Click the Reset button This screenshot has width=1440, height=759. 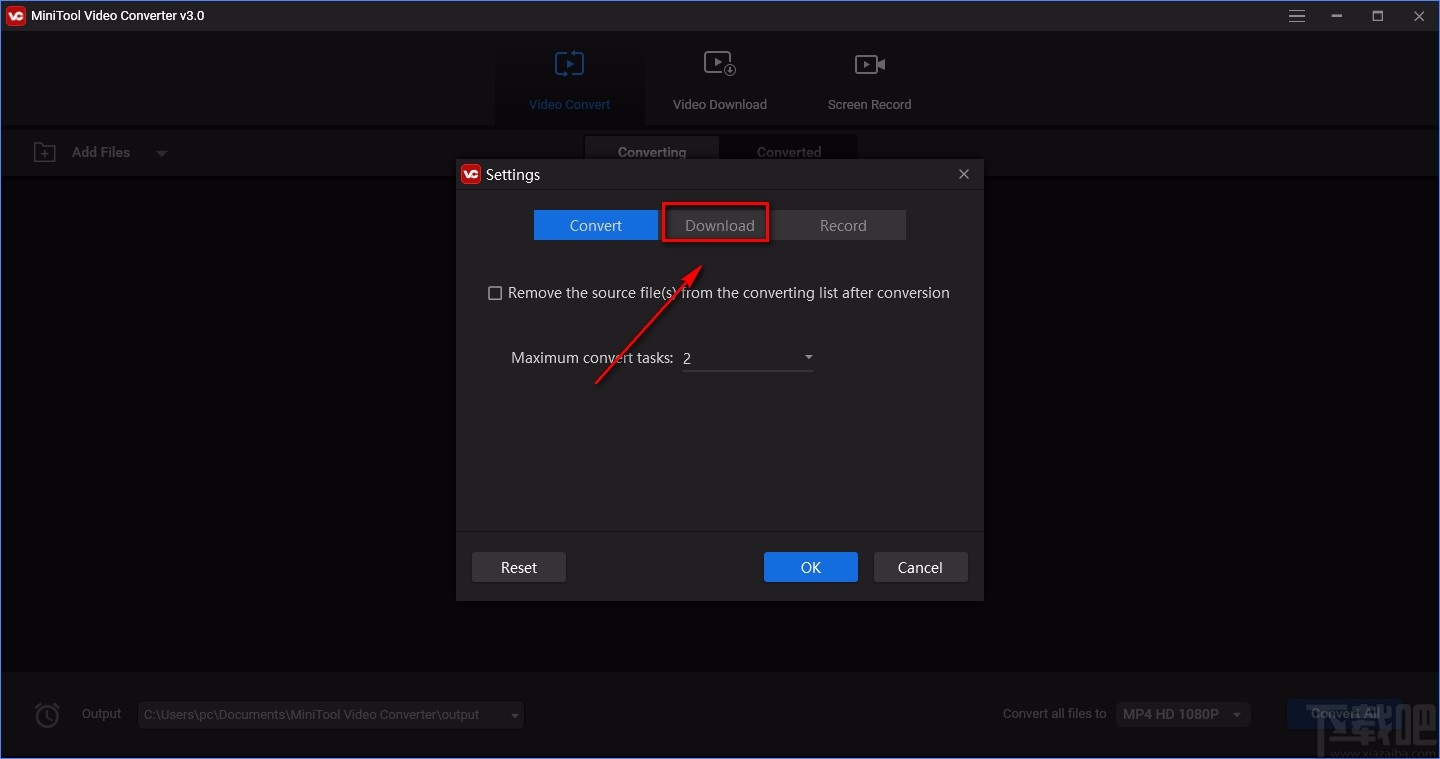518,567
